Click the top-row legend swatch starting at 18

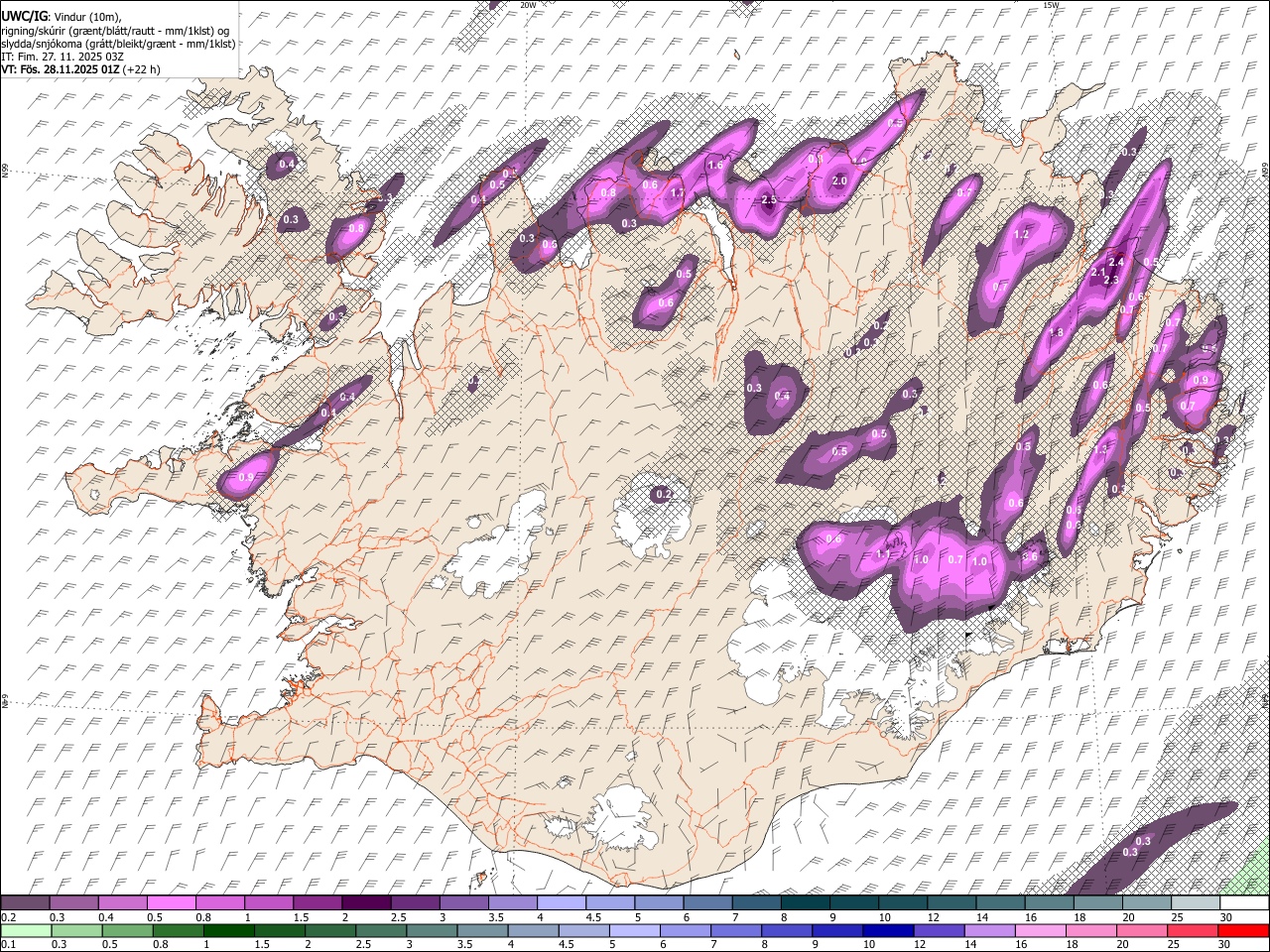coord(1097,902)
